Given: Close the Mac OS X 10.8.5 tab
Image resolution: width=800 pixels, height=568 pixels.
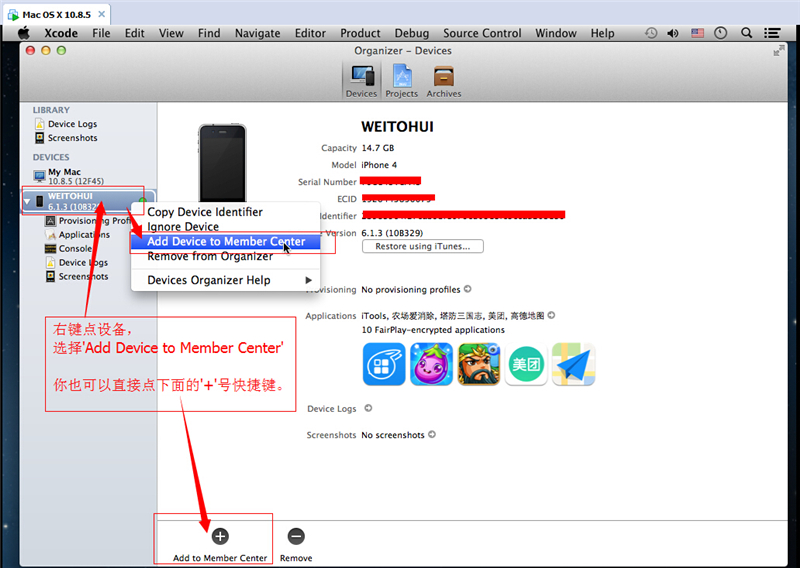Looking at the screenshot, I should (102, 14).
